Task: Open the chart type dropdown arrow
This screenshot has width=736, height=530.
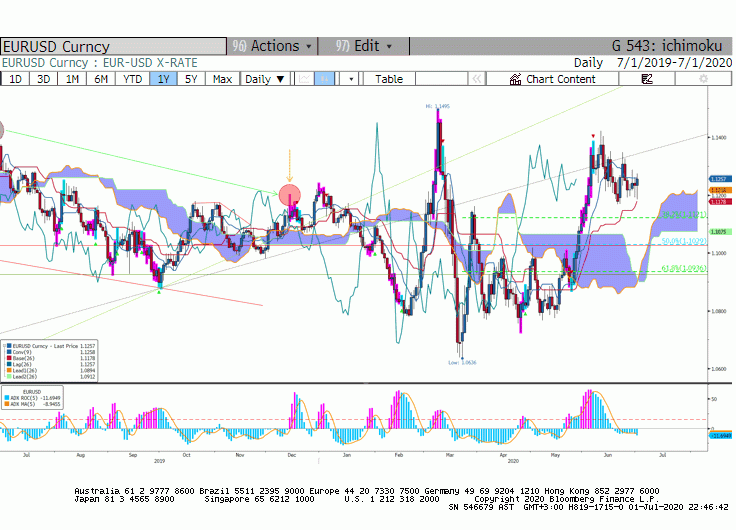Action: 350,79
